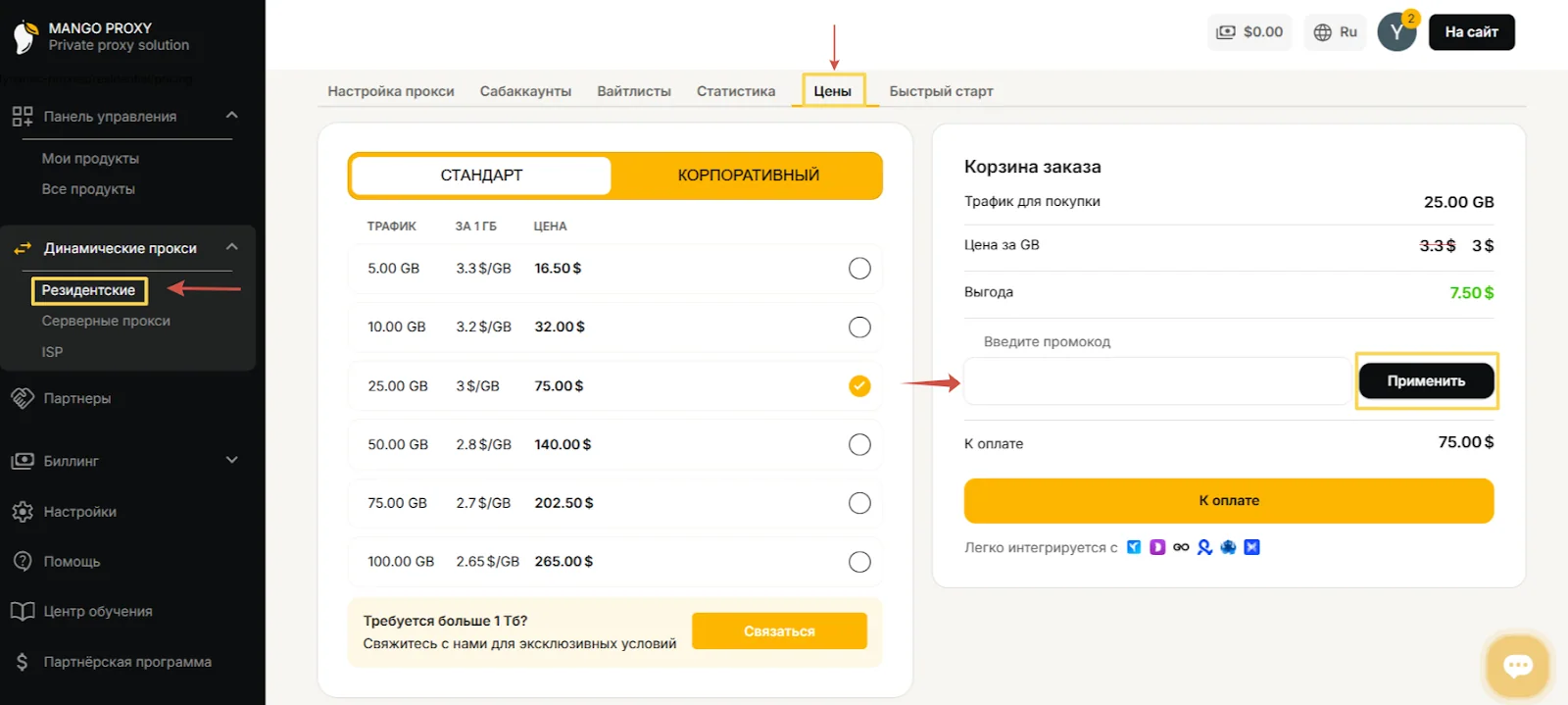The image size is (1568, 705).
Task: Open Помощь question mark icon
Action: [23, 561]
